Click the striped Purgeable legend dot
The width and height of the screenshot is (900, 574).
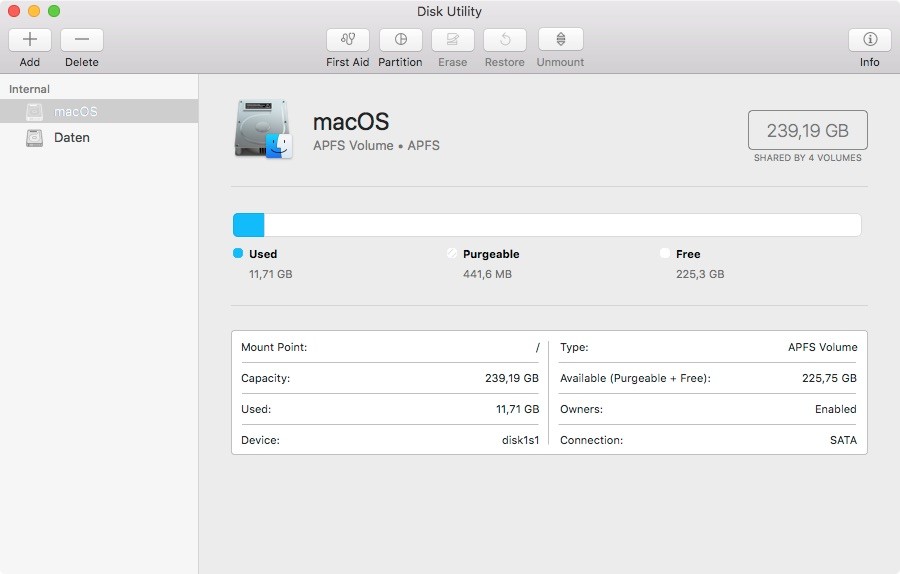pyautogui.click(x=452, y=253)
